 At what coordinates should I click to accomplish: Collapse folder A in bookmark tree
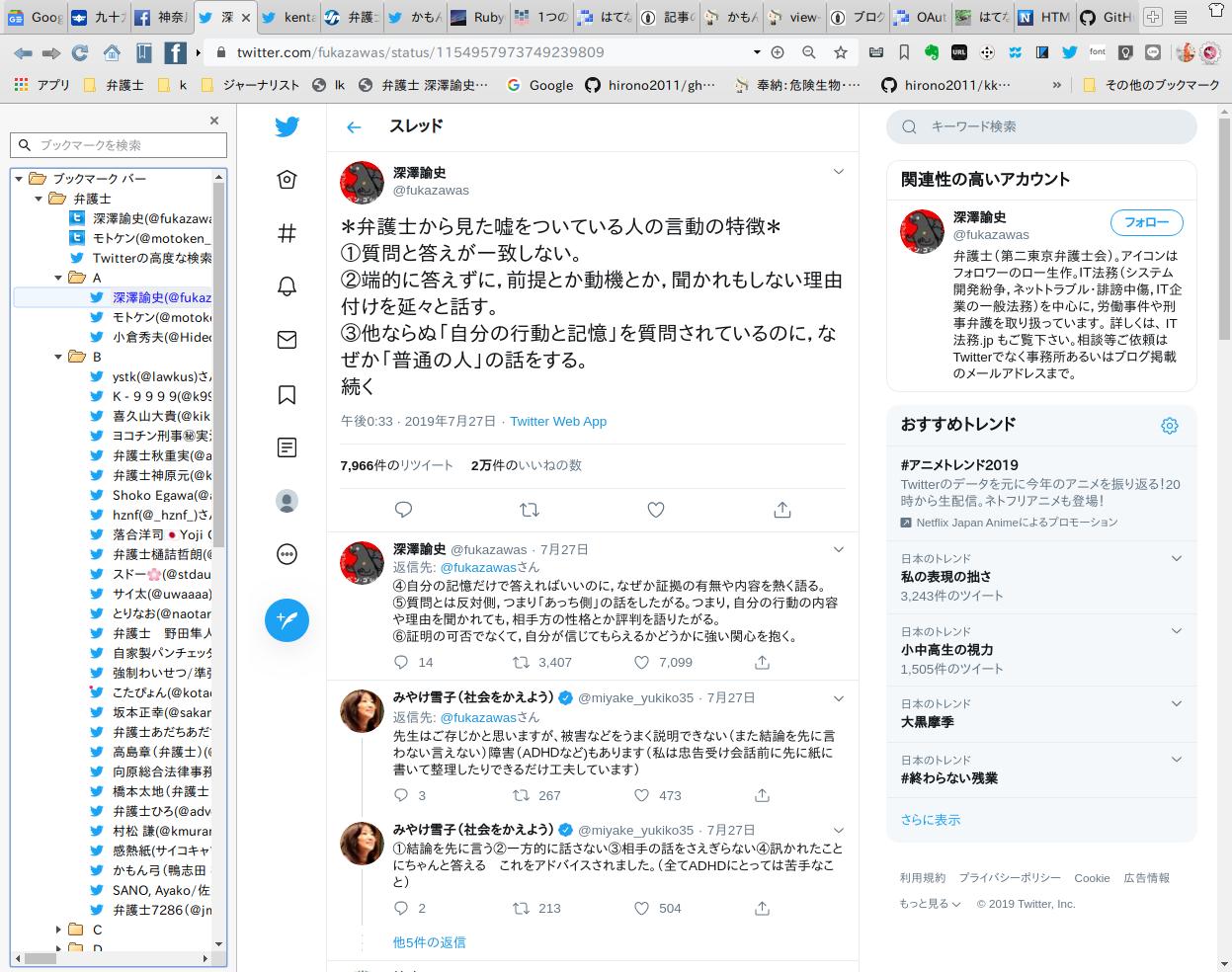(58, 278)
